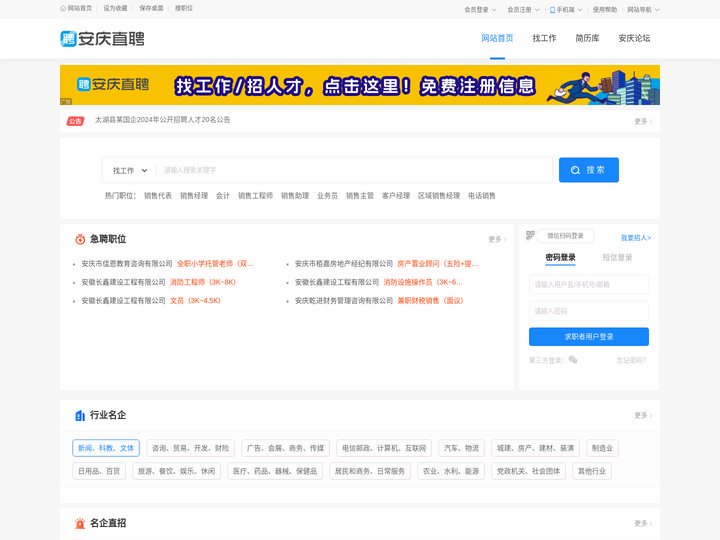The height and width of the screenshot is (540, 720).
Task: Click the 设为收藏 link
Action: 115,8
